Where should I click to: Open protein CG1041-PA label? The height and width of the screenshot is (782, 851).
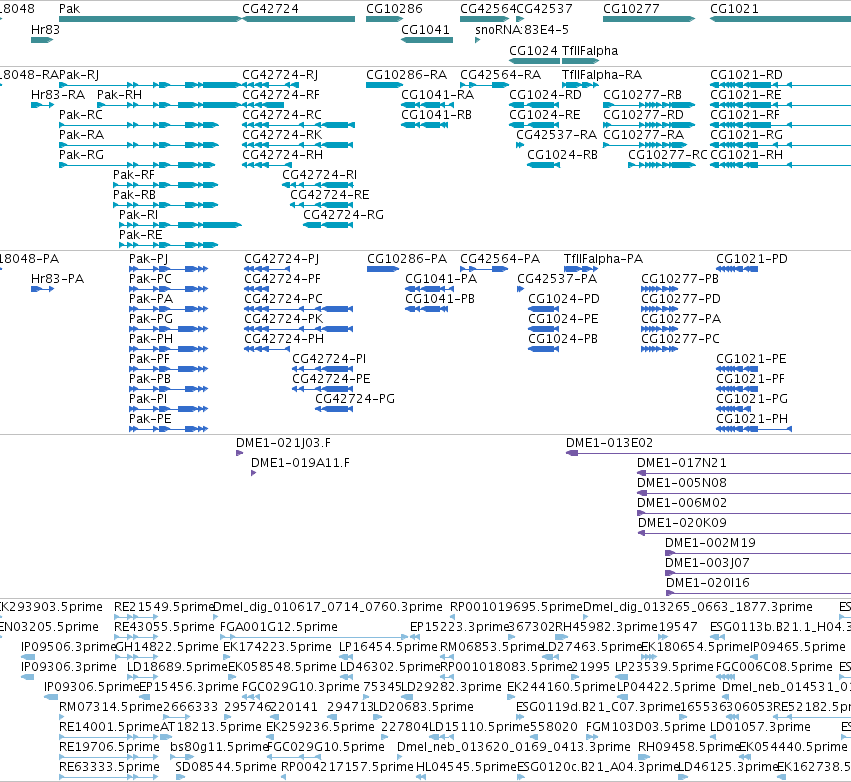coord(441,279)
